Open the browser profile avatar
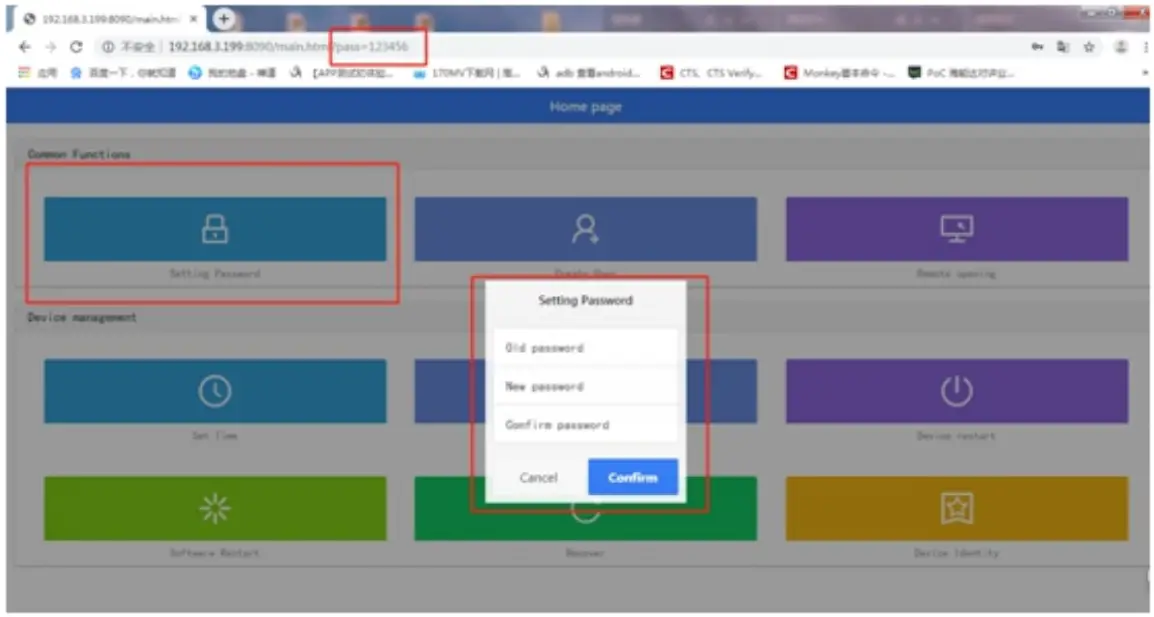Viewport: 1154px width, 617px height. (1120, 47)
